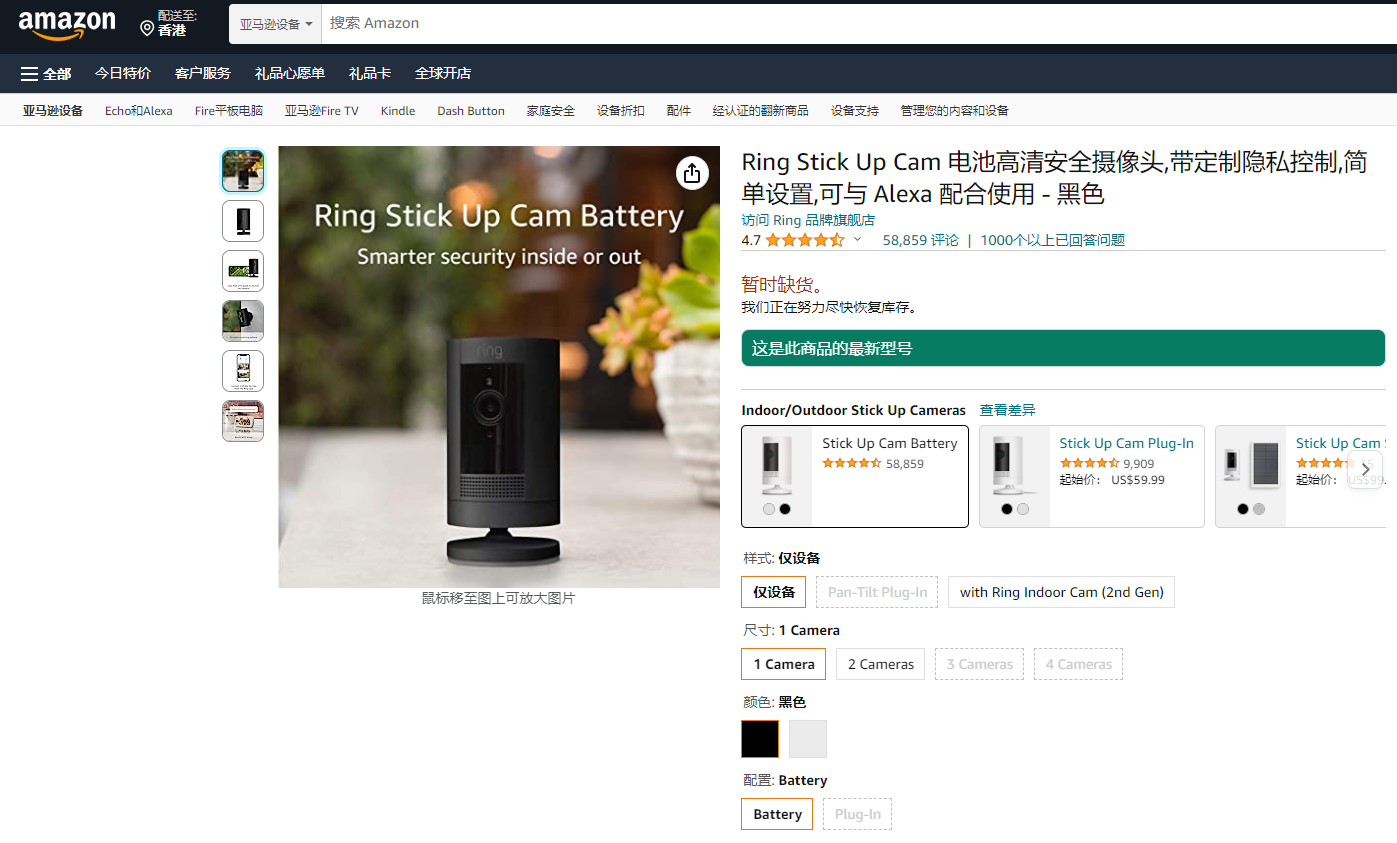Select the black dot on the Stick Up Cam Plug-In card
Screen dimensions: 1397x843
tap(1006, 508)
